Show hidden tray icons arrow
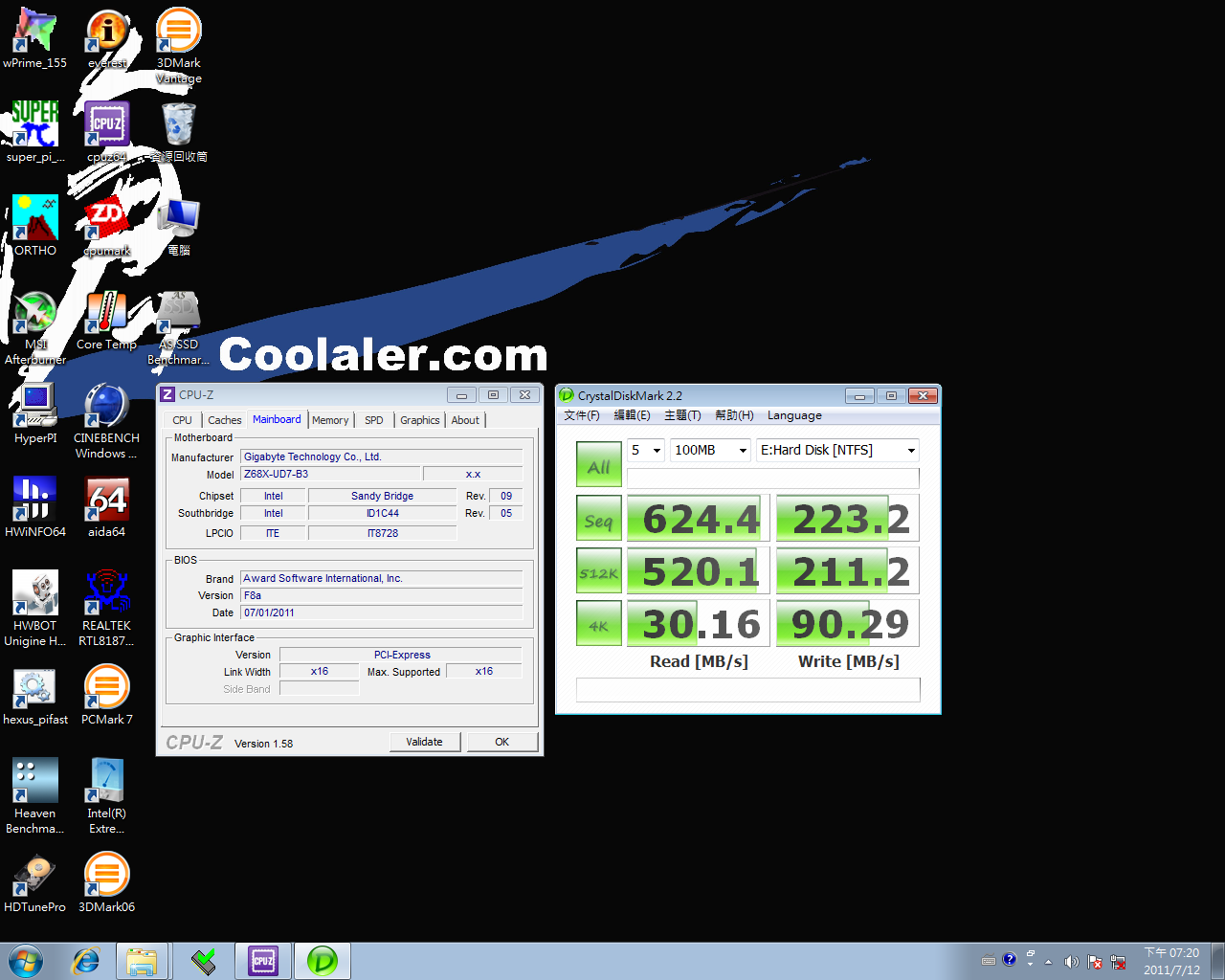 point(1049,962)
